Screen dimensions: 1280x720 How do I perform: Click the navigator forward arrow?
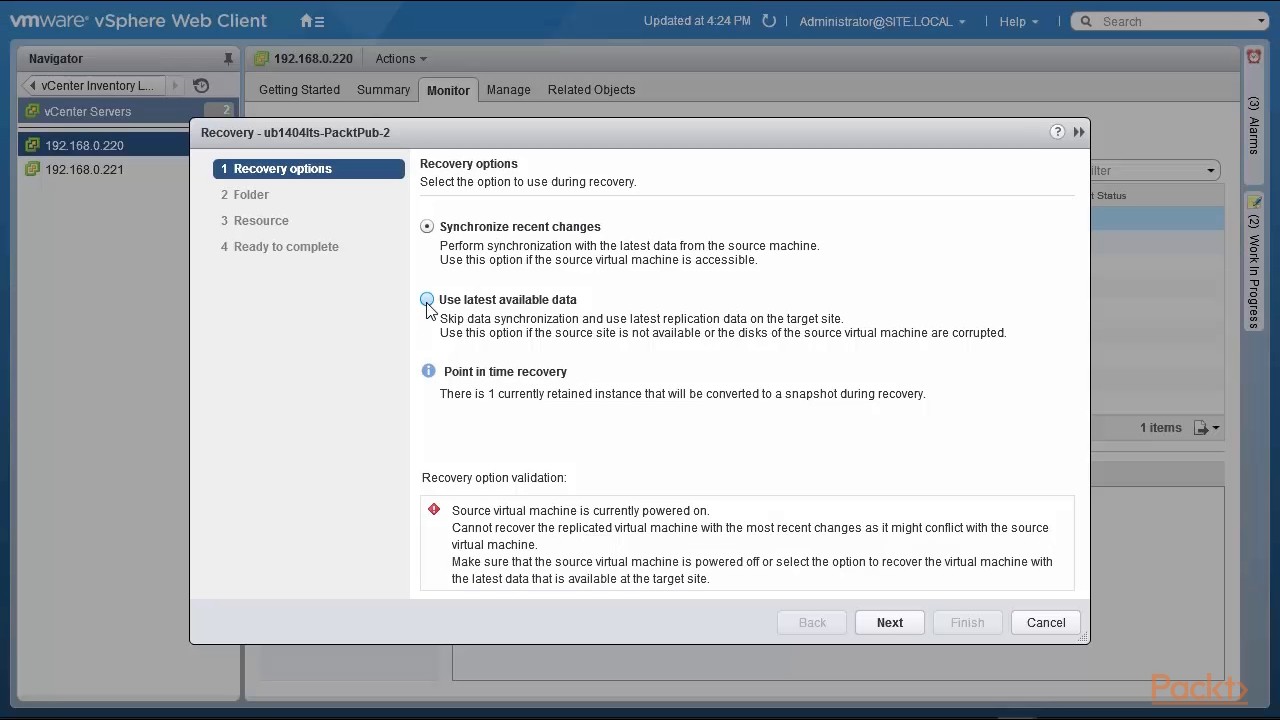(x=175, y=86)
